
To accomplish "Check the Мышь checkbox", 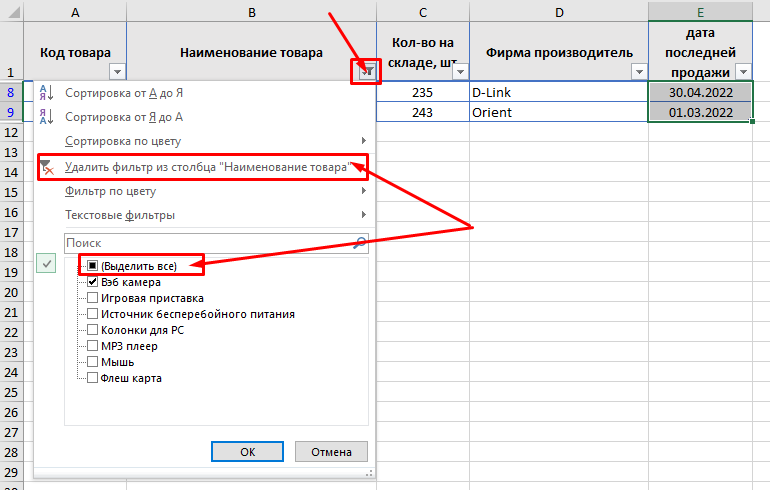I will click(x=92, y=362).
